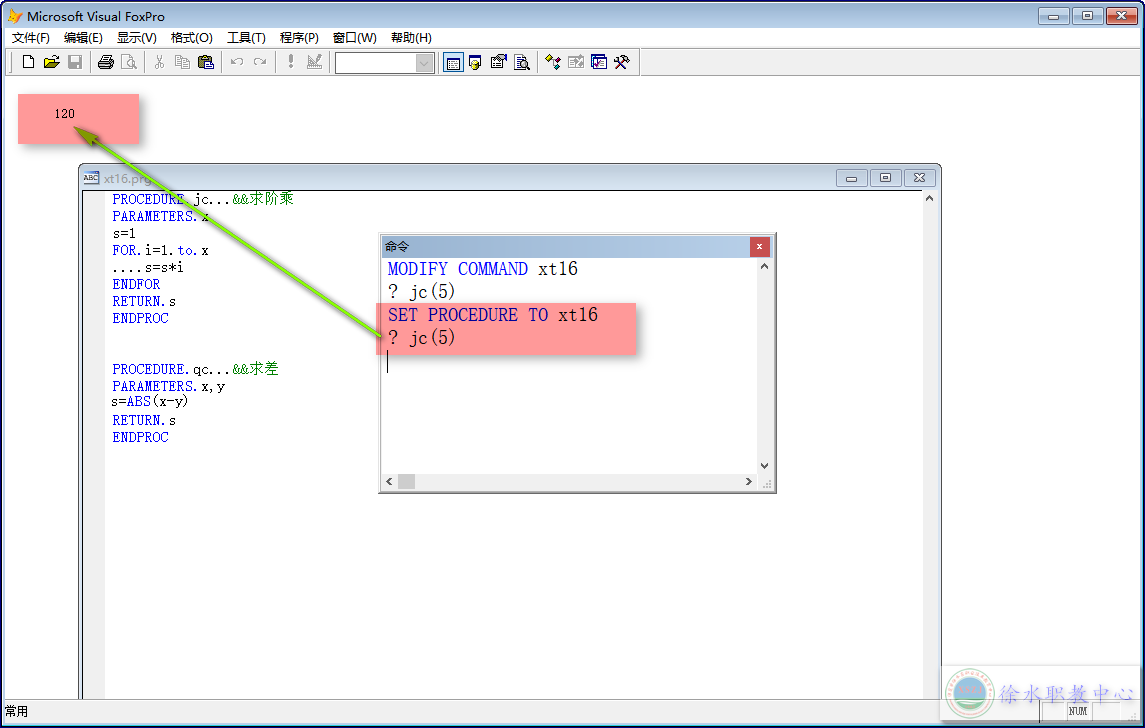Click the 's=1' line in xt16.prg
The height and width of the screenshot is (728, 1145).
click(x=124, y=234)
